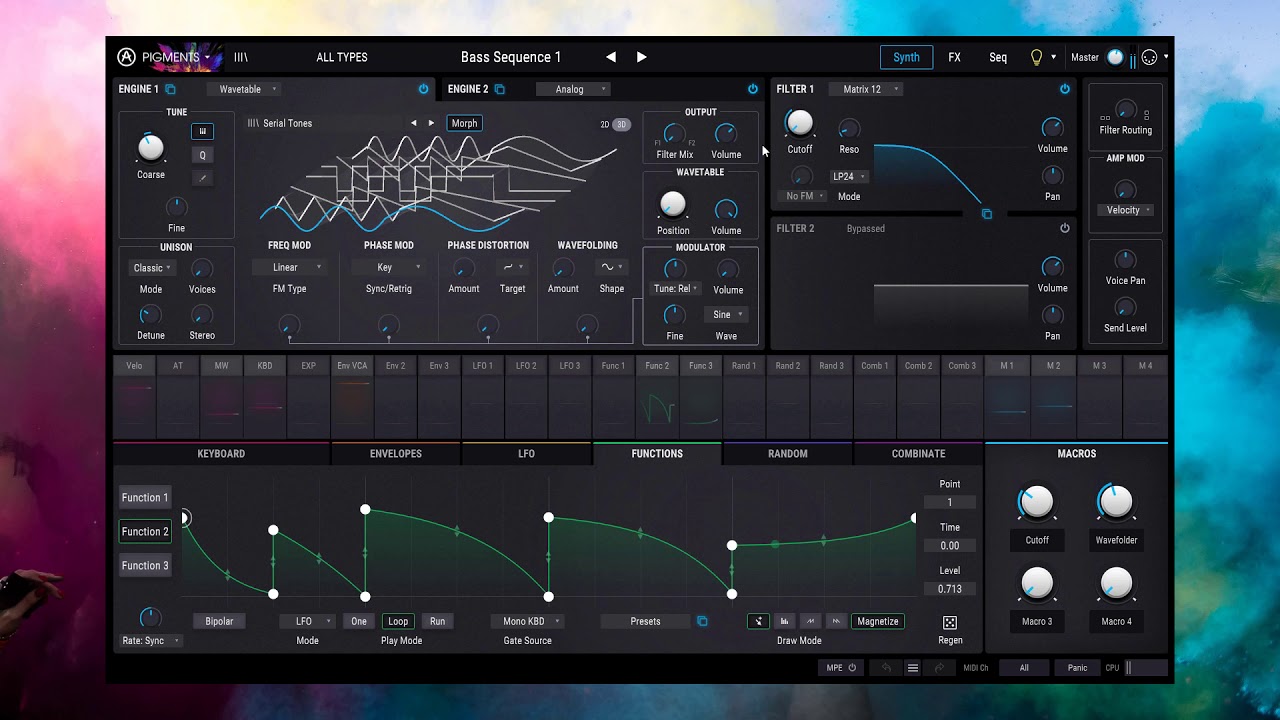The height and width of the screenshot is (720, 1280).
Task: Toggle Filter 1 power button
Action: coord(1065,89)
